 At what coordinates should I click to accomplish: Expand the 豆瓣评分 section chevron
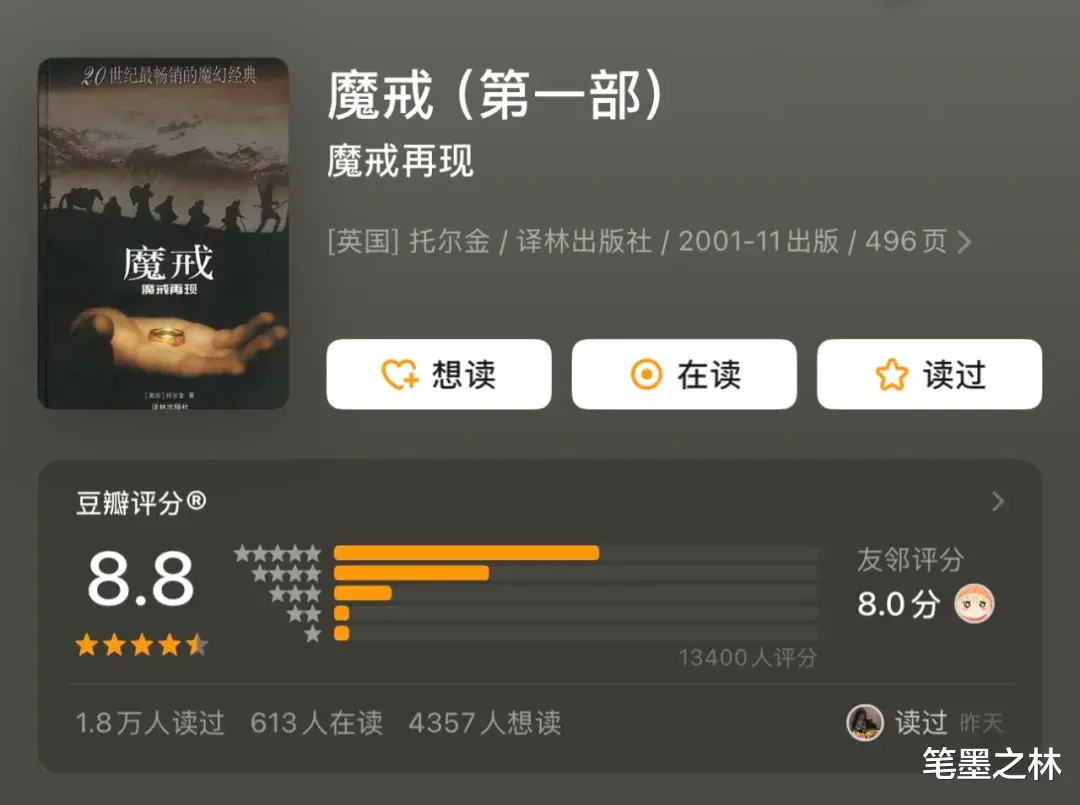pyautogui.click(x=998, y=501)
